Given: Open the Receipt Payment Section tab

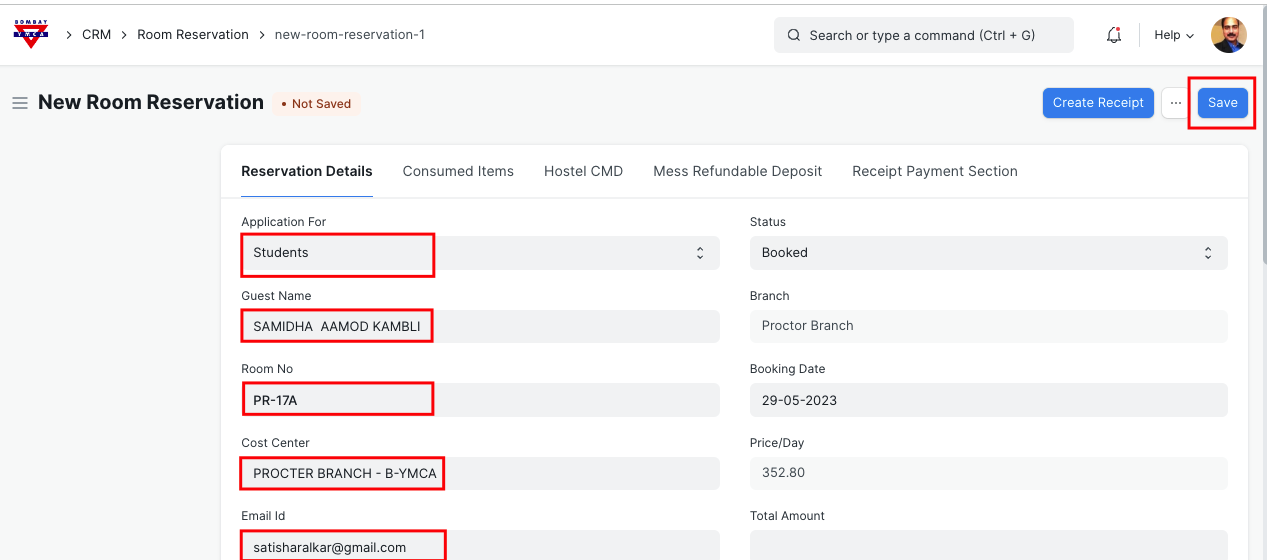Looking at the screenshot, I should [934, 171].
